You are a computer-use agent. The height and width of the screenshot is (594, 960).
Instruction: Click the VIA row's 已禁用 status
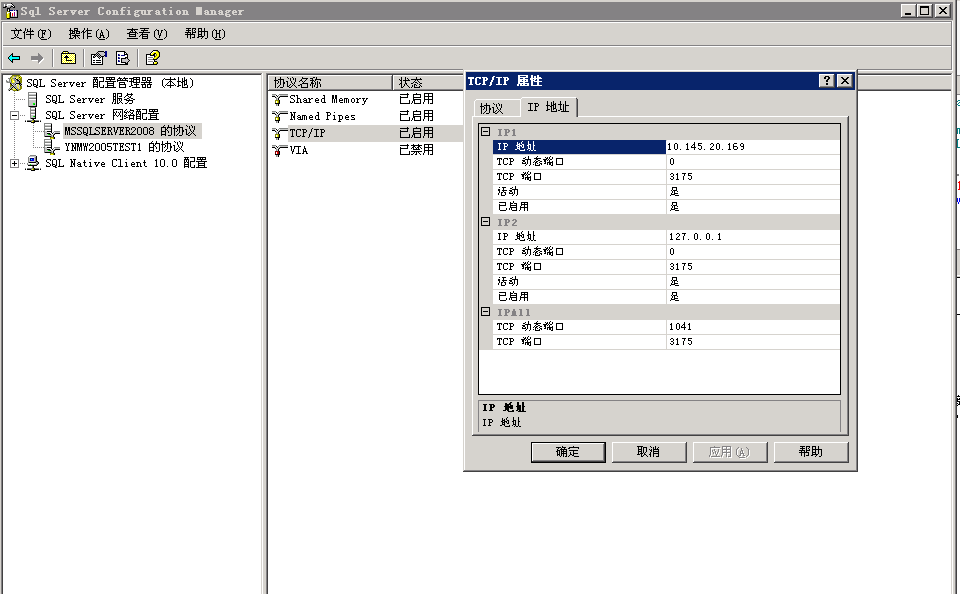pyautogui.click(x=416, y=150)
